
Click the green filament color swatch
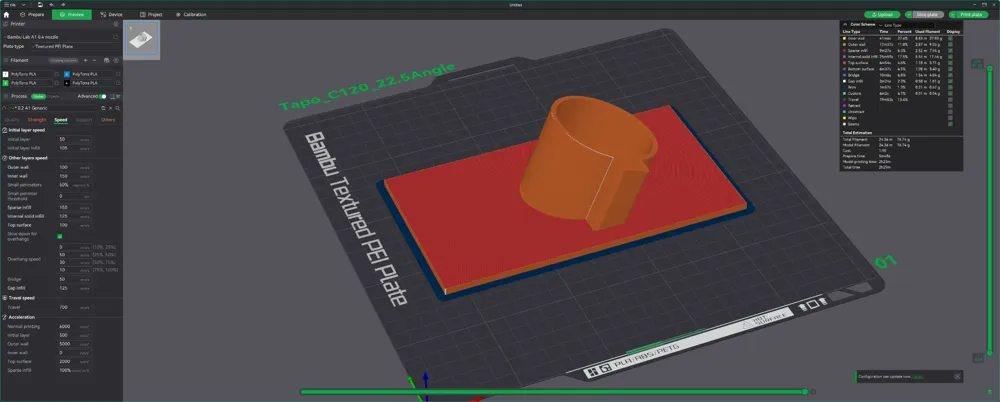click(x=6, y=83)
